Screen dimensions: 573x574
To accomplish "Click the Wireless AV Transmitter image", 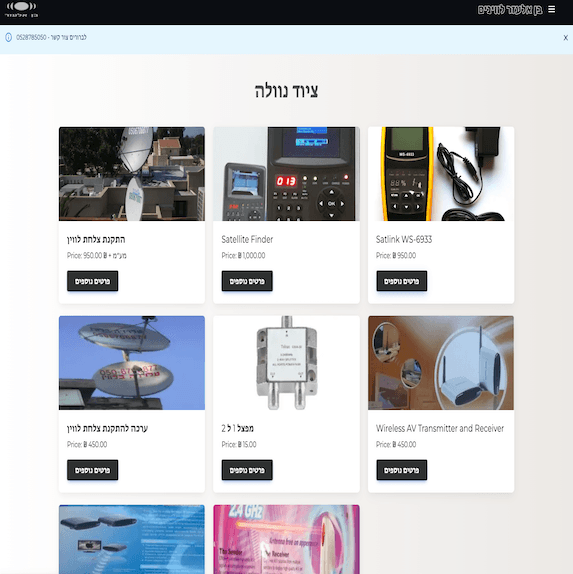I will coord(441,363).
